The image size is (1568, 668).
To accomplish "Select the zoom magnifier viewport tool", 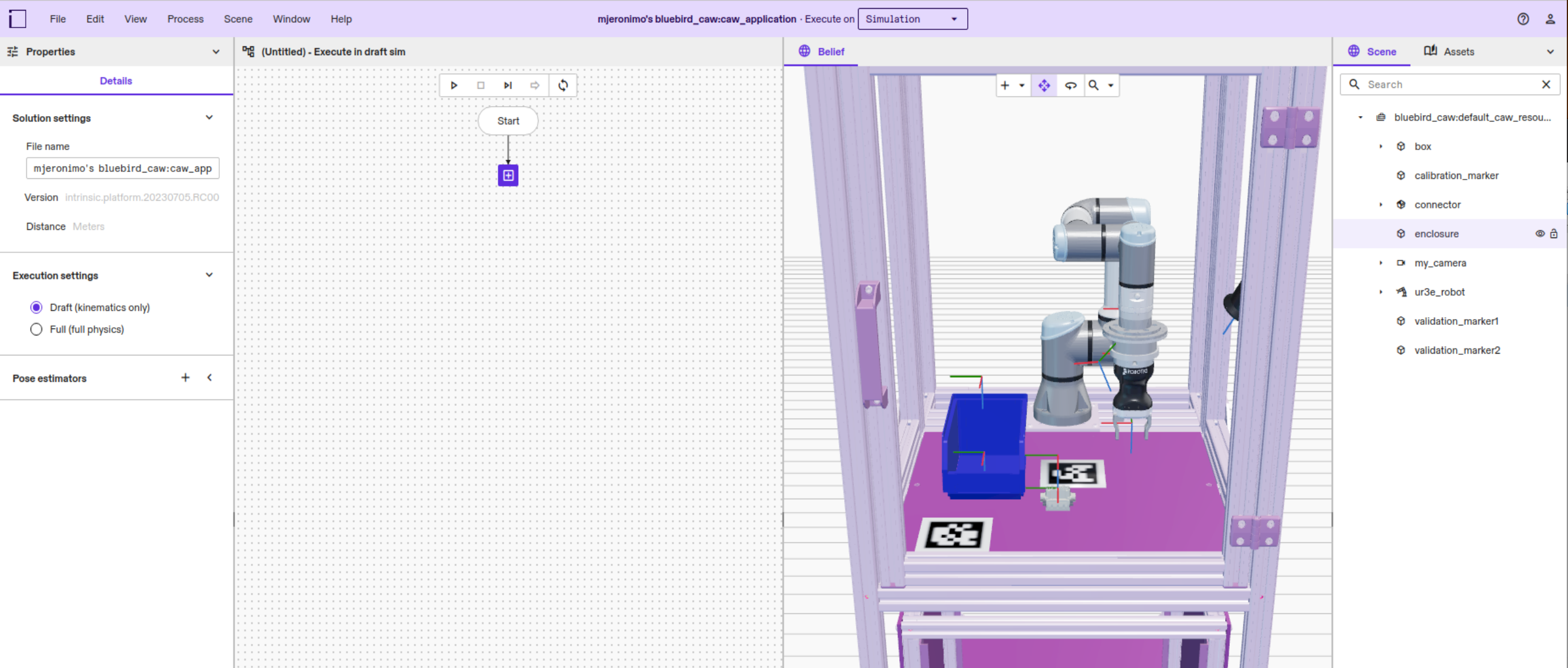I will [1094, 86].
